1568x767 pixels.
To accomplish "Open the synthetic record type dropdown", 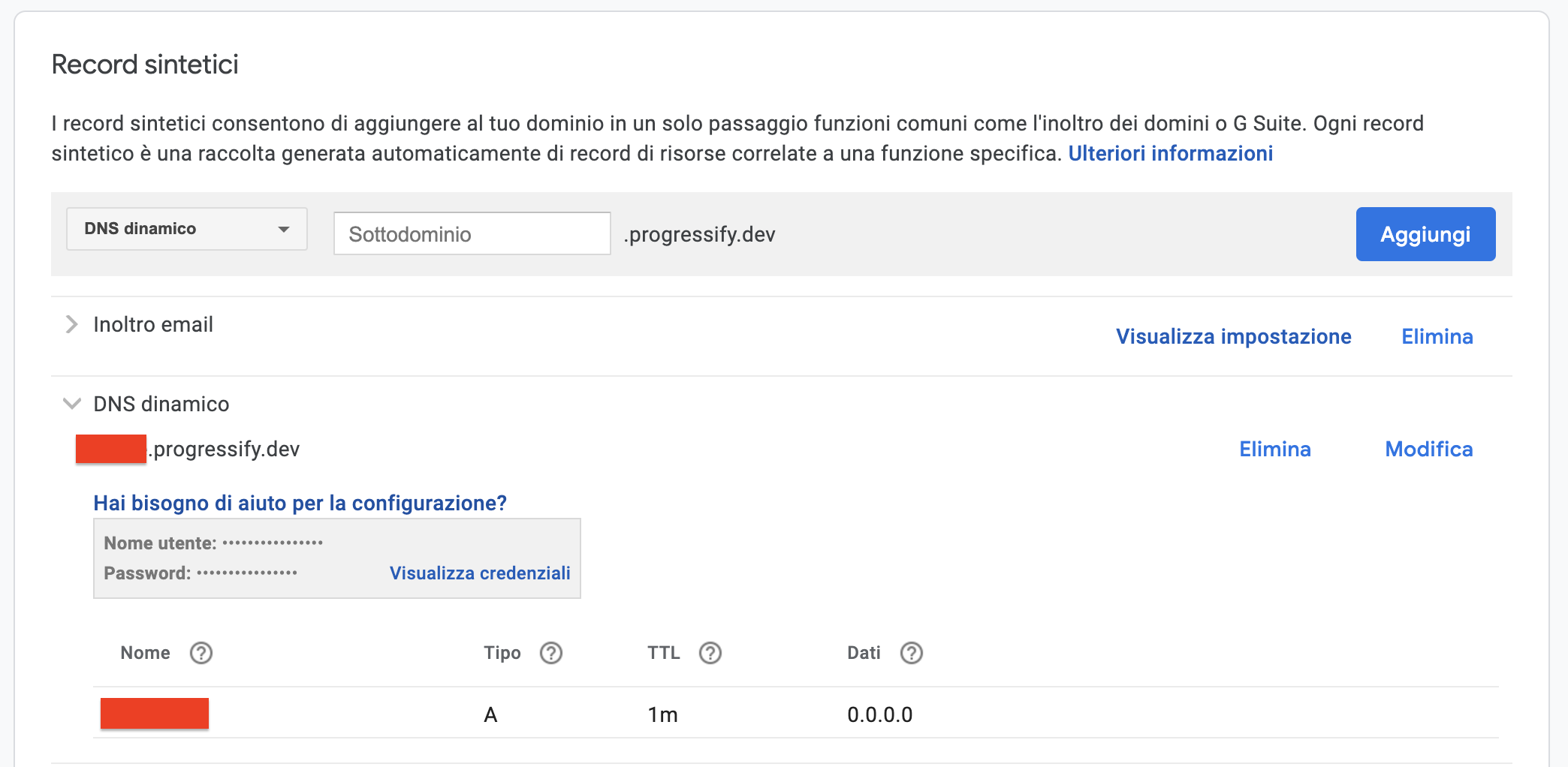I will click(186, 229).
